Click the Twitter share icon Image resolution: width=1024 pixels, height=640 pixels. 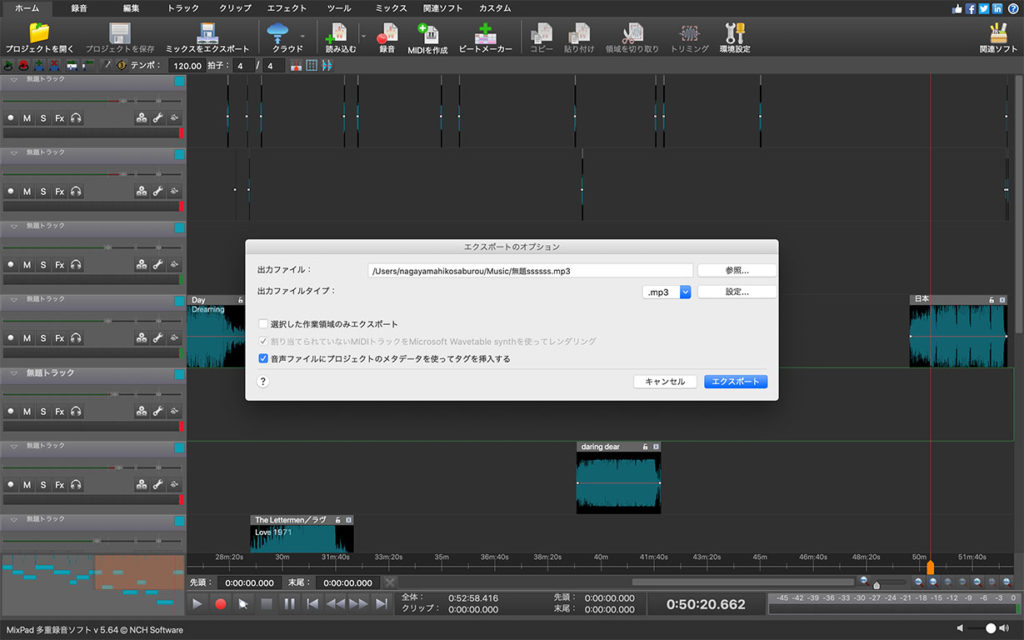pos(984,8)
